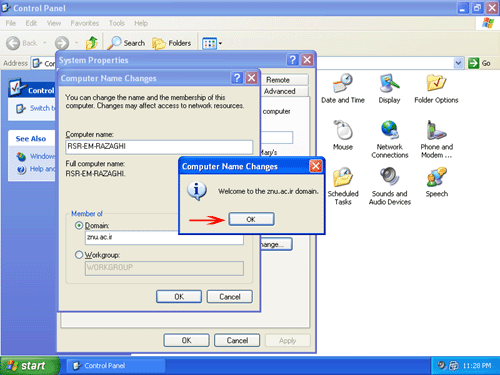Click the first system tray icon
The image size is (500, 375).
442,366
